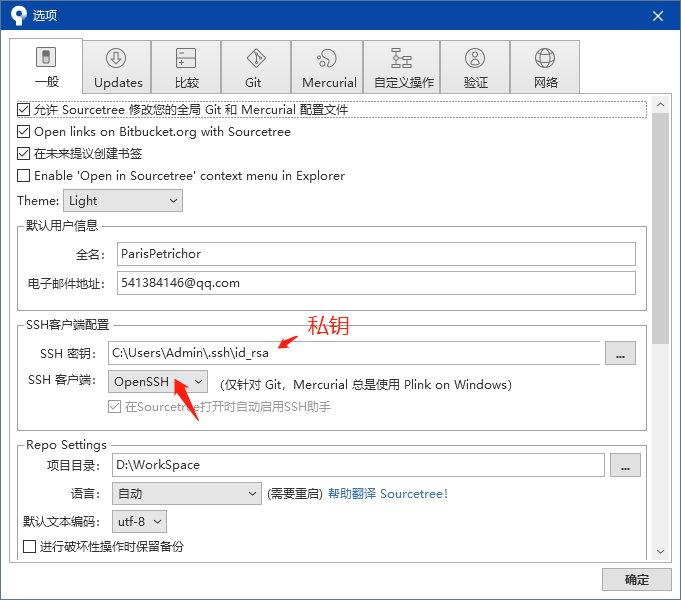Click the 电子邮件地址 label

[66, 284]
